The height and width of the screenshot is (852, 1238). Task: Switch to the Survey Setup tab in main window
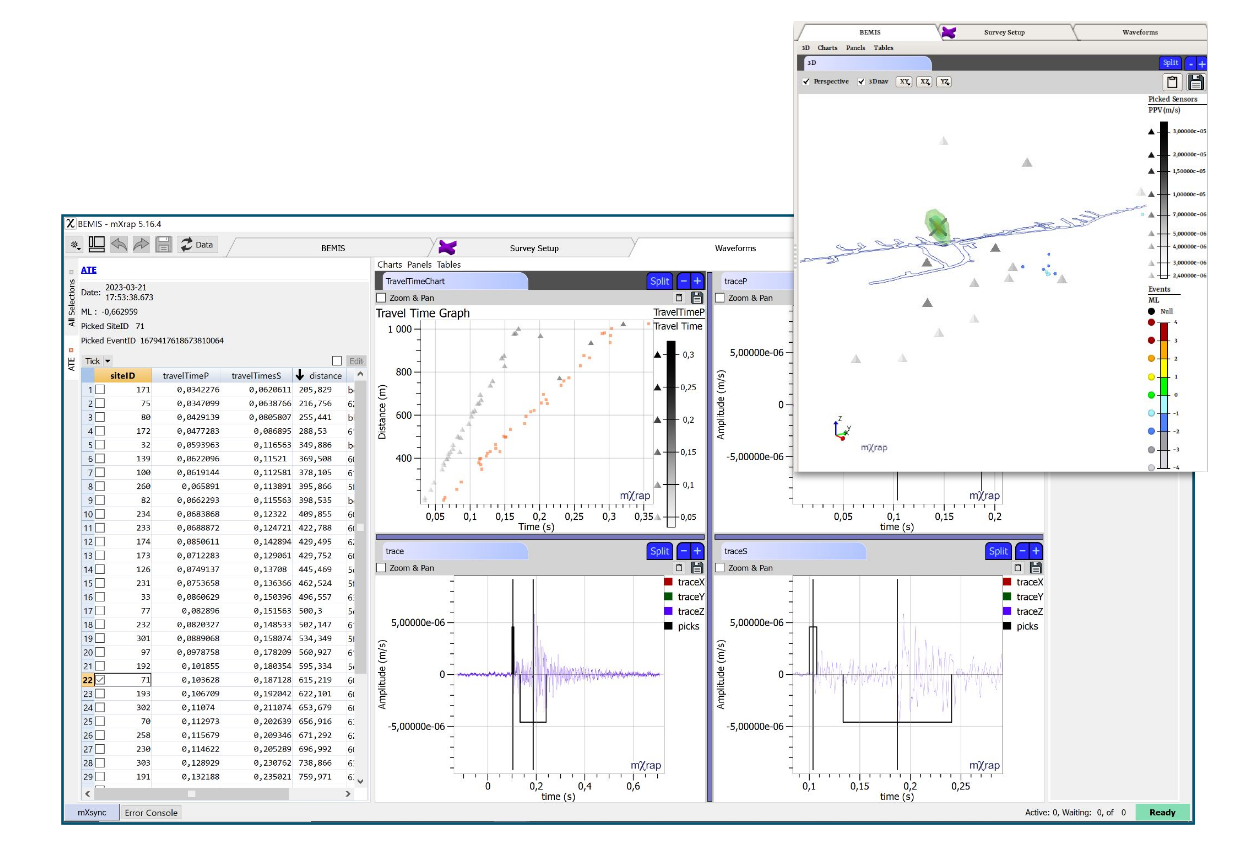(x=534, y=248)
